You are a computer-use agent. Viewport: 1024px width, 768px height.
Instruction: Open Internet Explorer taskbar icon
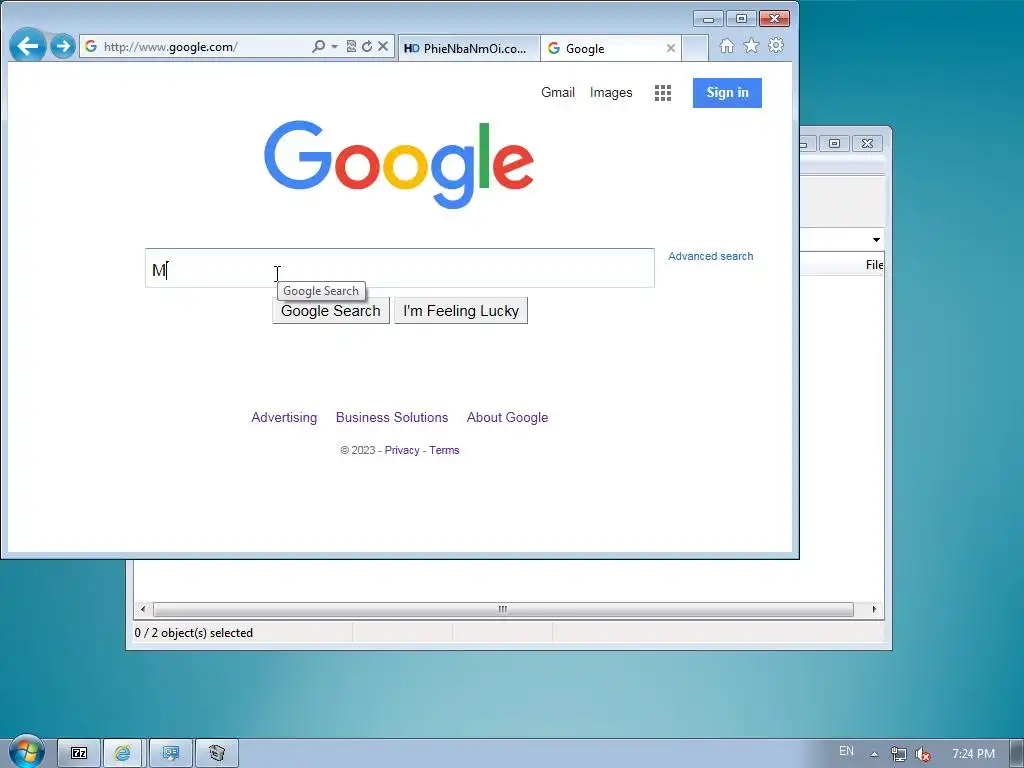tap(123, 753)
